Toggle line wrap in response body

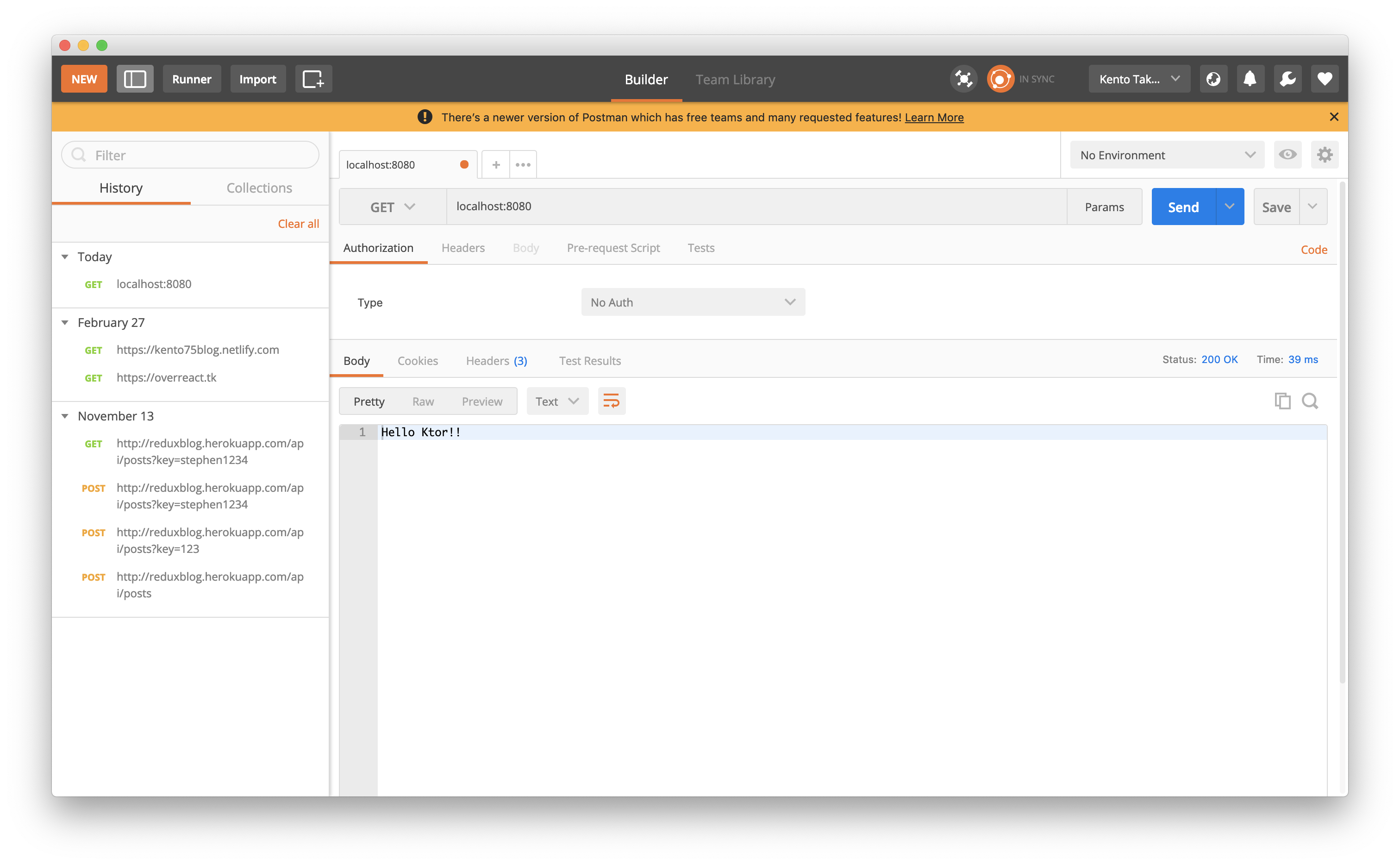point(612,401)
